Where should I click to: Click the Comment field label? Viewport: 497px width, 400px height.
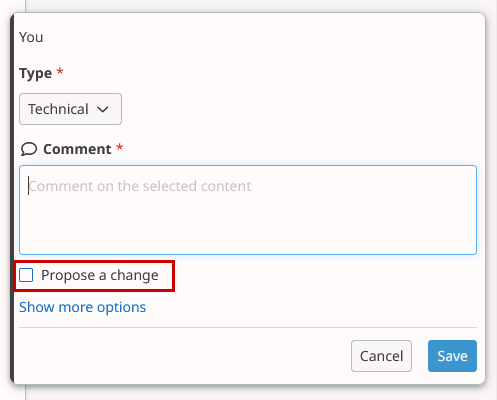click(x=77, y=149)
